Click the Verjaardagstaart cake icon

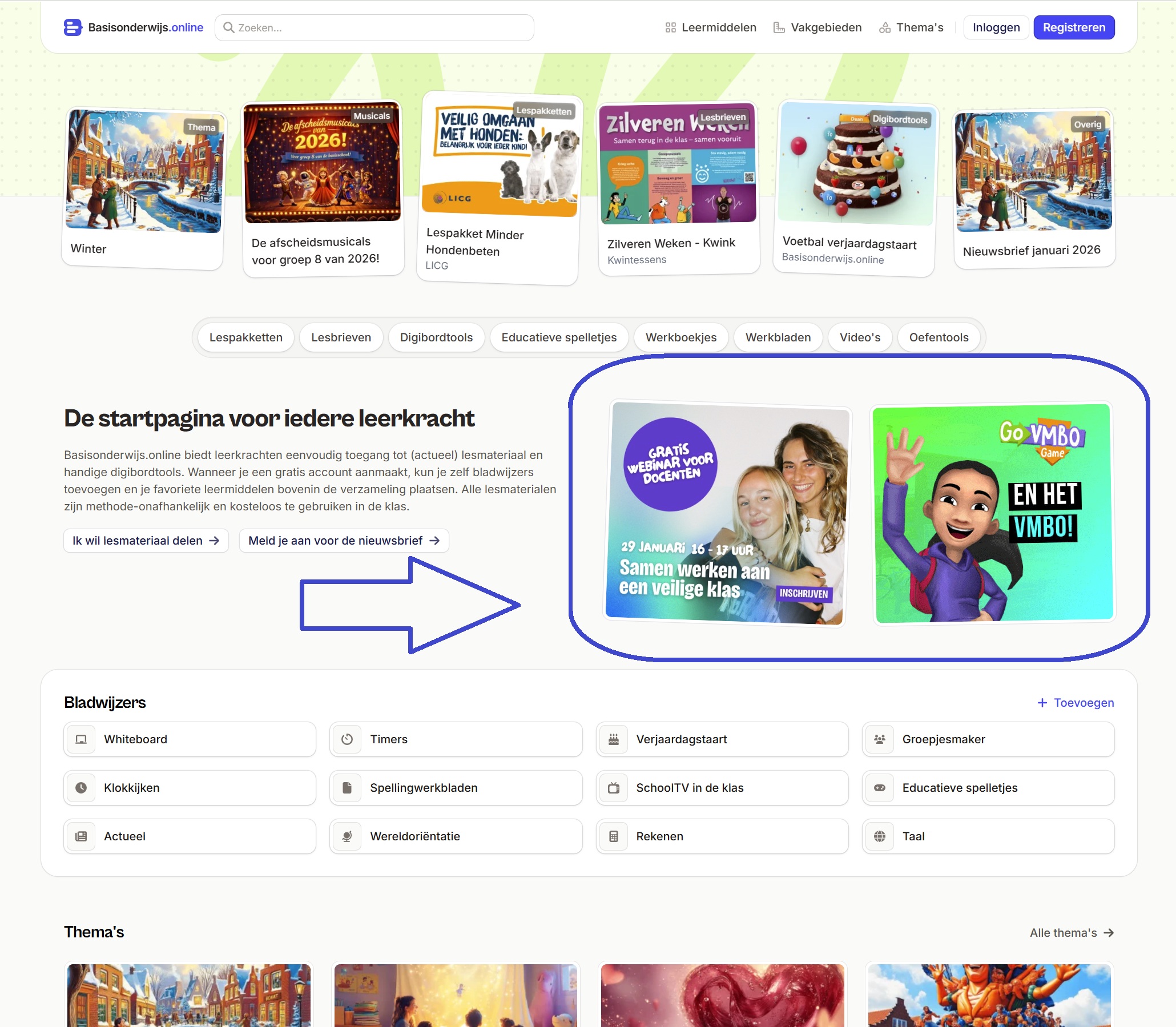[613, 739]
